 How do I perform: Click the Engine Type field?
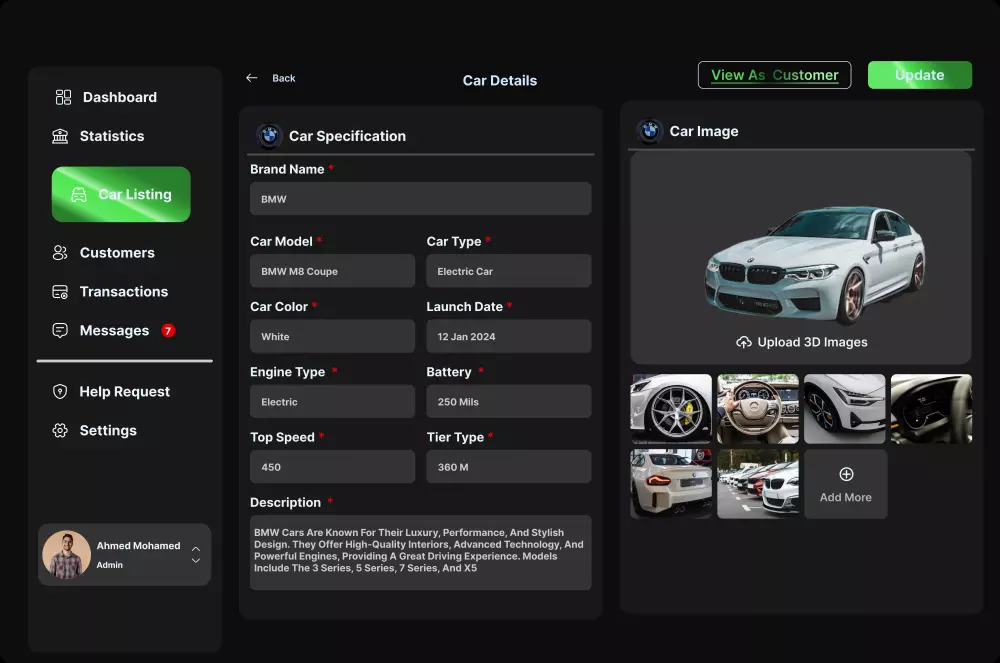click(332, 402)
